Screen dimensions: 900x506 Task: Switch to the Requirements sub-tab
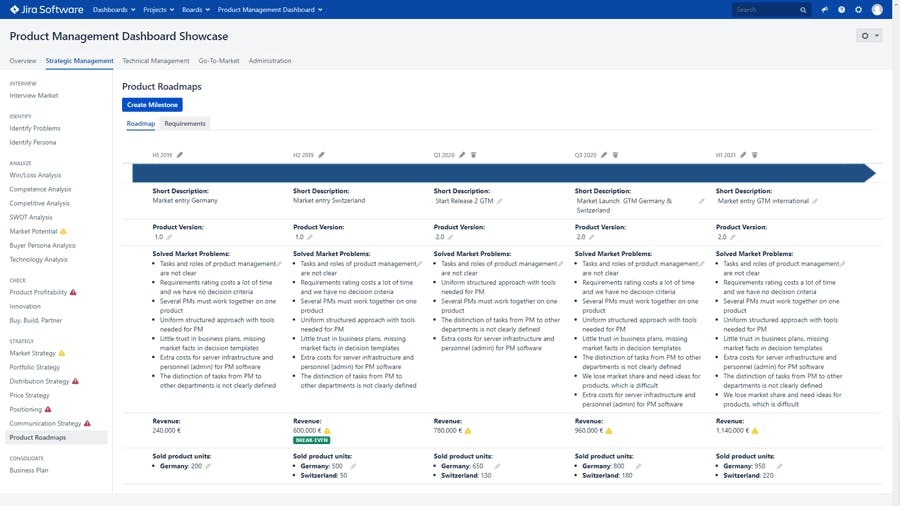tap(185, 124)
